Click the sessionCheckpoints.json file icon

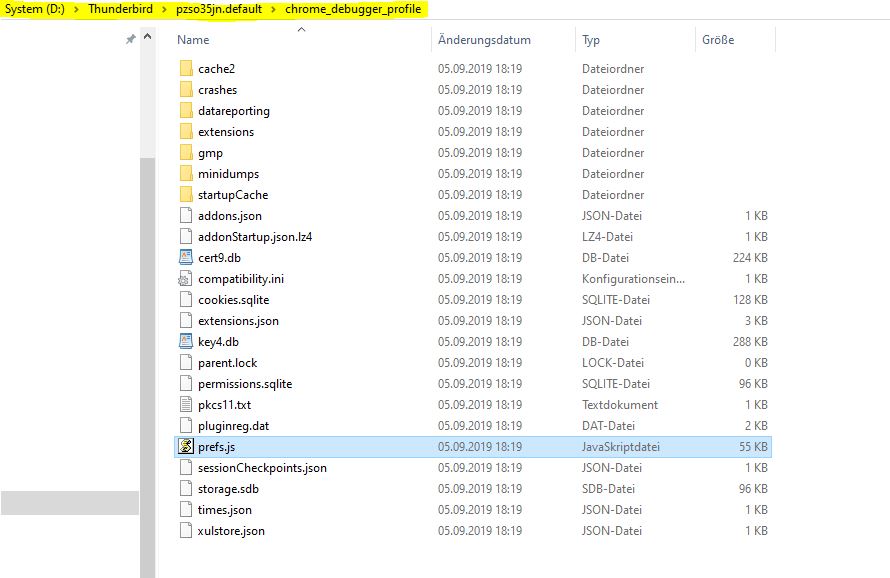point(186,468)
